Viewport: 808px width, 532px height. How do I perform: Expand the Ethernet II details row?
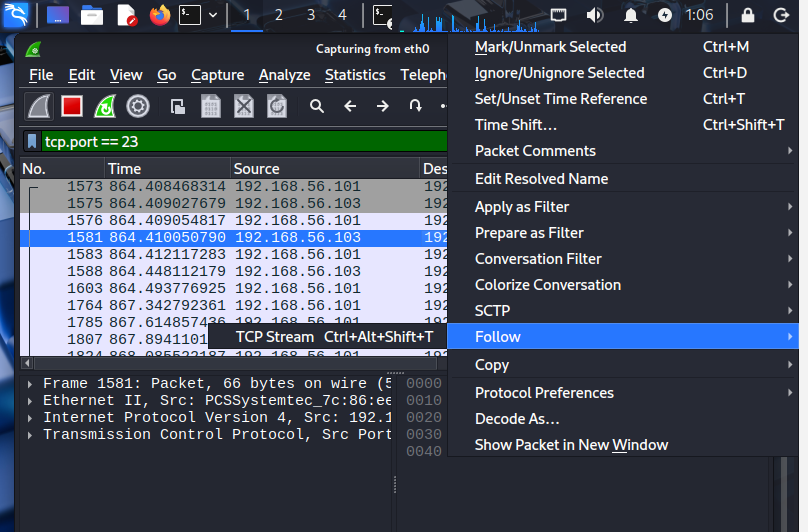click(x=30, y=401)
